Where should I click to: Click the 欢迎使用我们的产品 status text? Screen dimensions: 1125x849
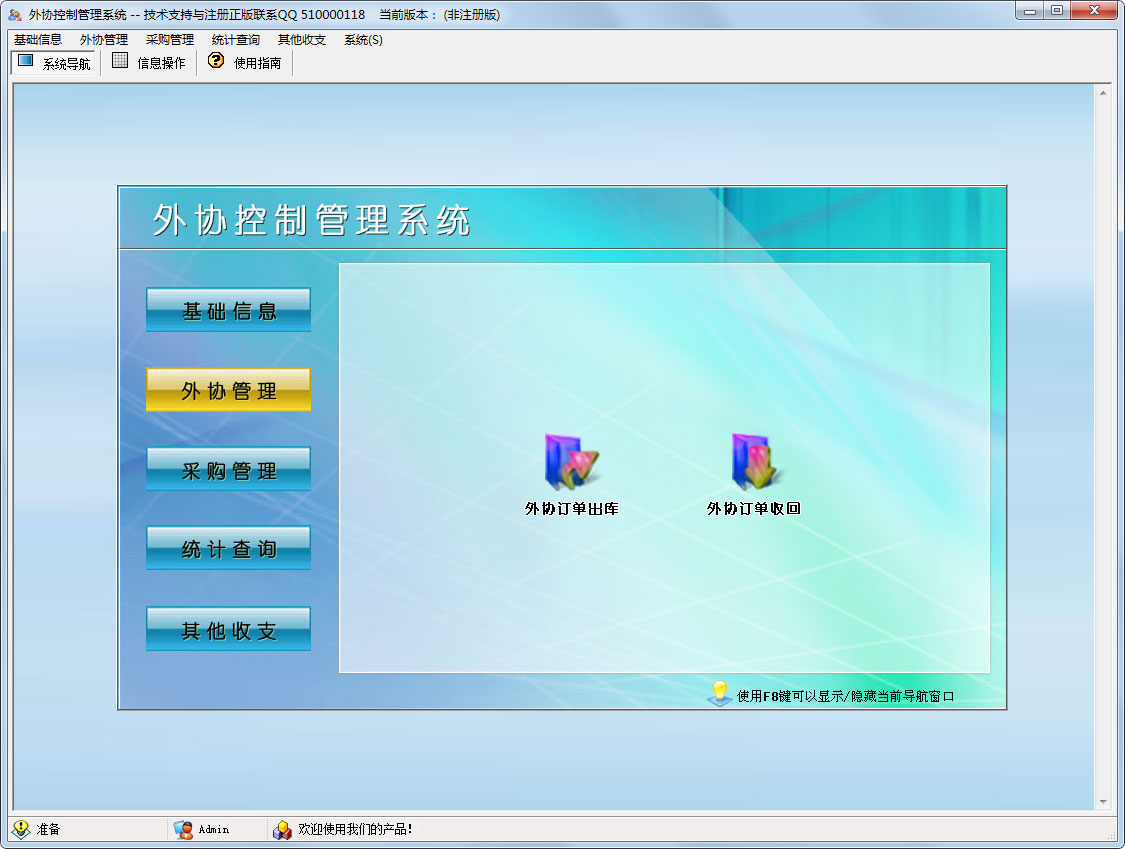click(x=355, y=830)
